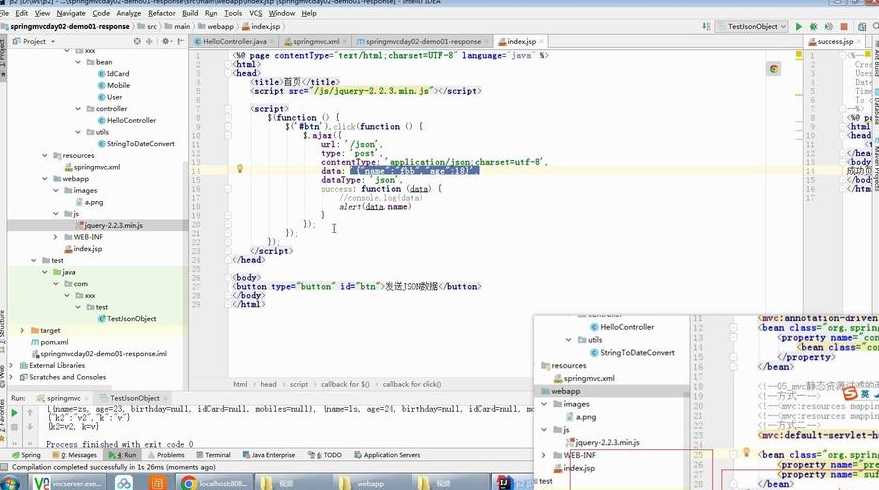Screen dimensions: 879x490
Task: Open the Problems tool window
Action: click(166, 455)
